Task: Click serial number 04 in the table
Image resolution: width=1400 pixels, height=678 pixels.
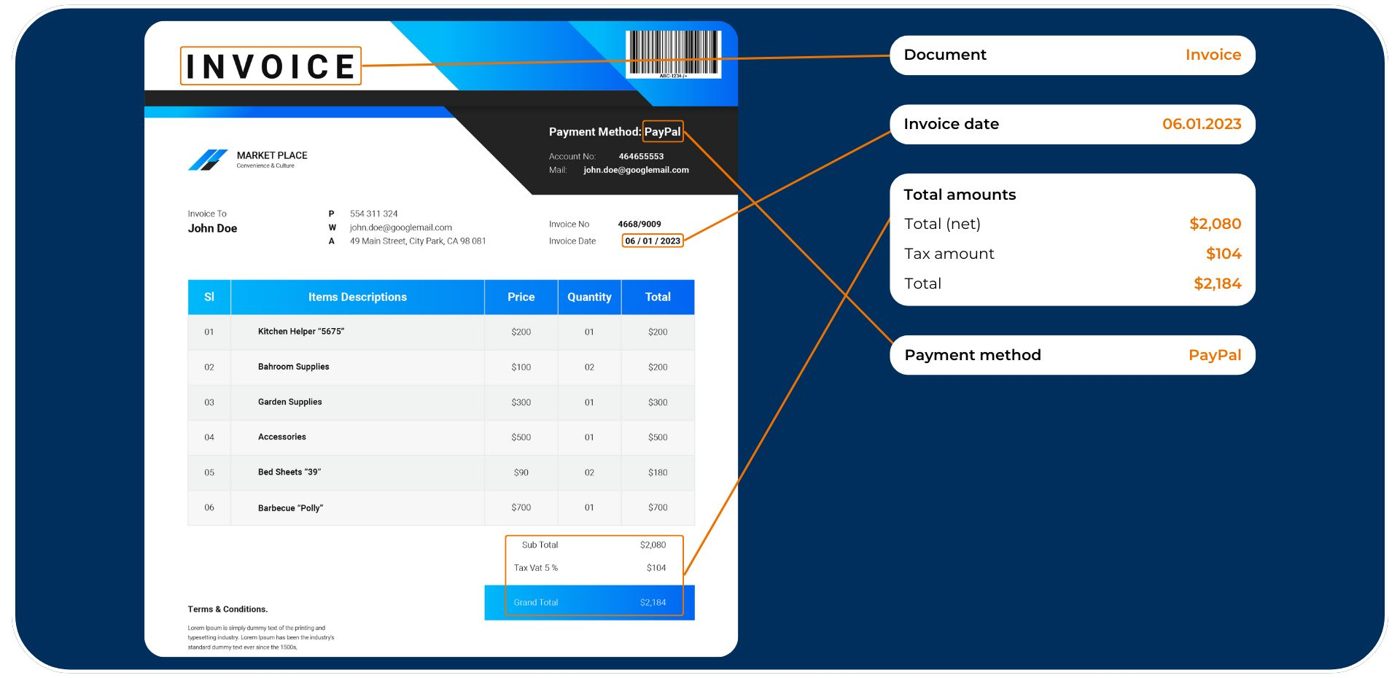Action: point(209,437)
